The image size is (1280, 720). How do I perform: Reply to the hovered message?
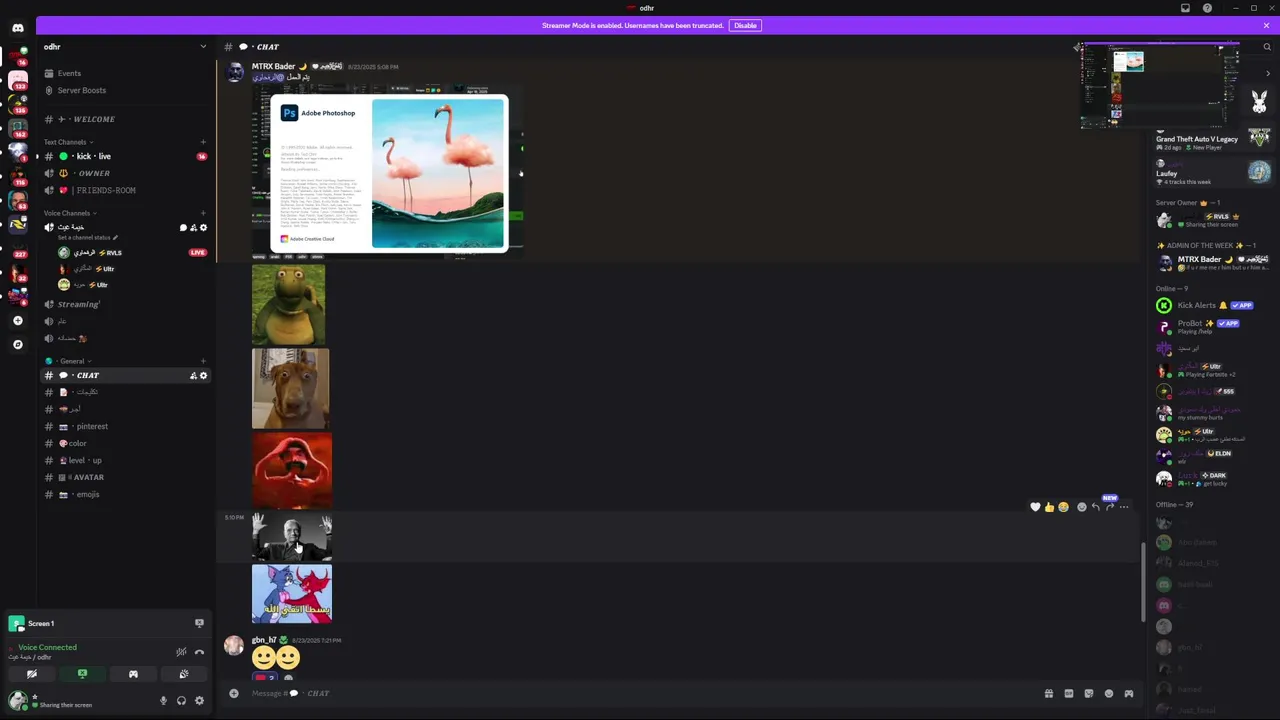1095,507
